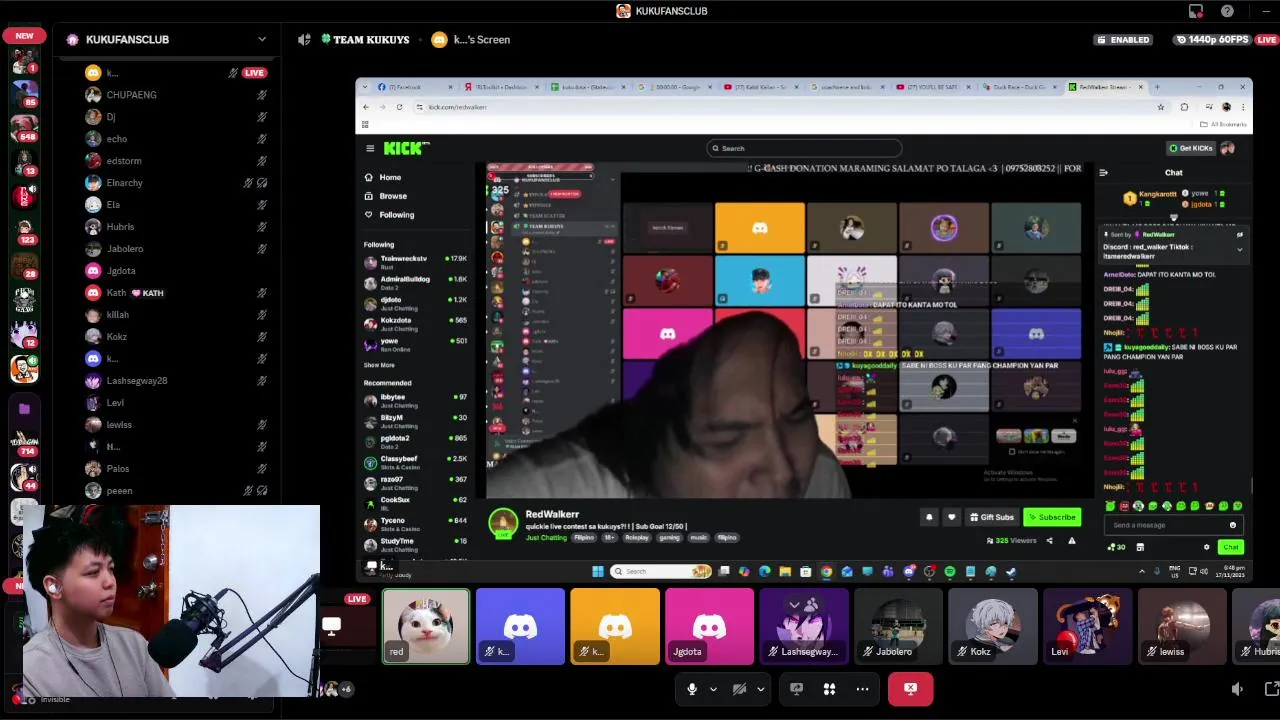Select the red participant tile with cat avatar
The width and height of the screenshot is (1280, 720).
tap(425, 626)
